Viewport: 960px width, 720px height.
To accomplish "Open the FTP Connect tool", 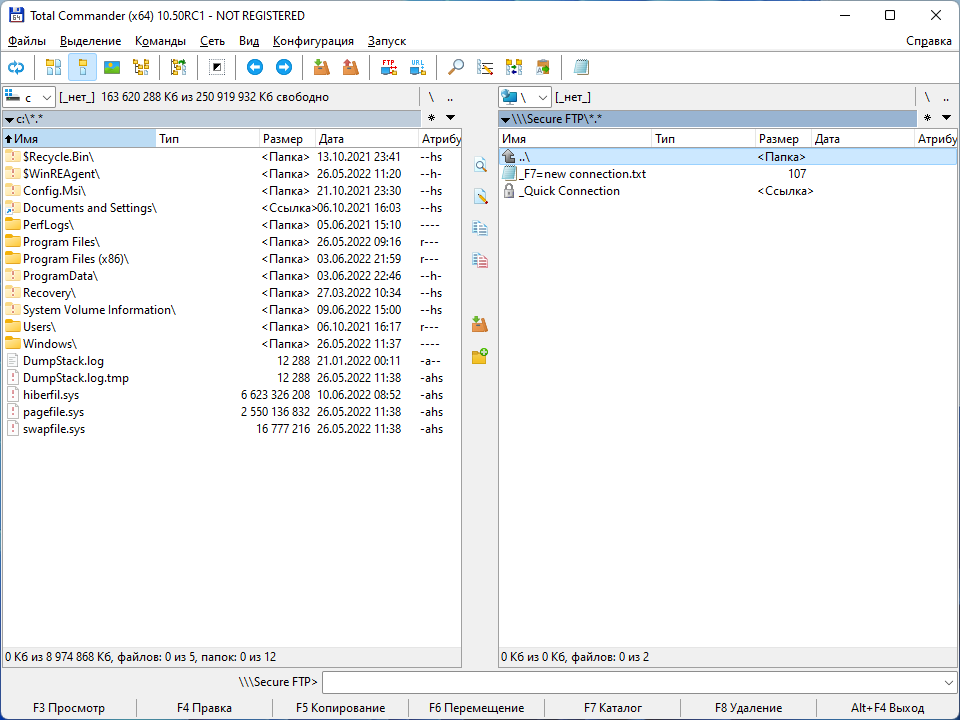I will coord(388,67).
